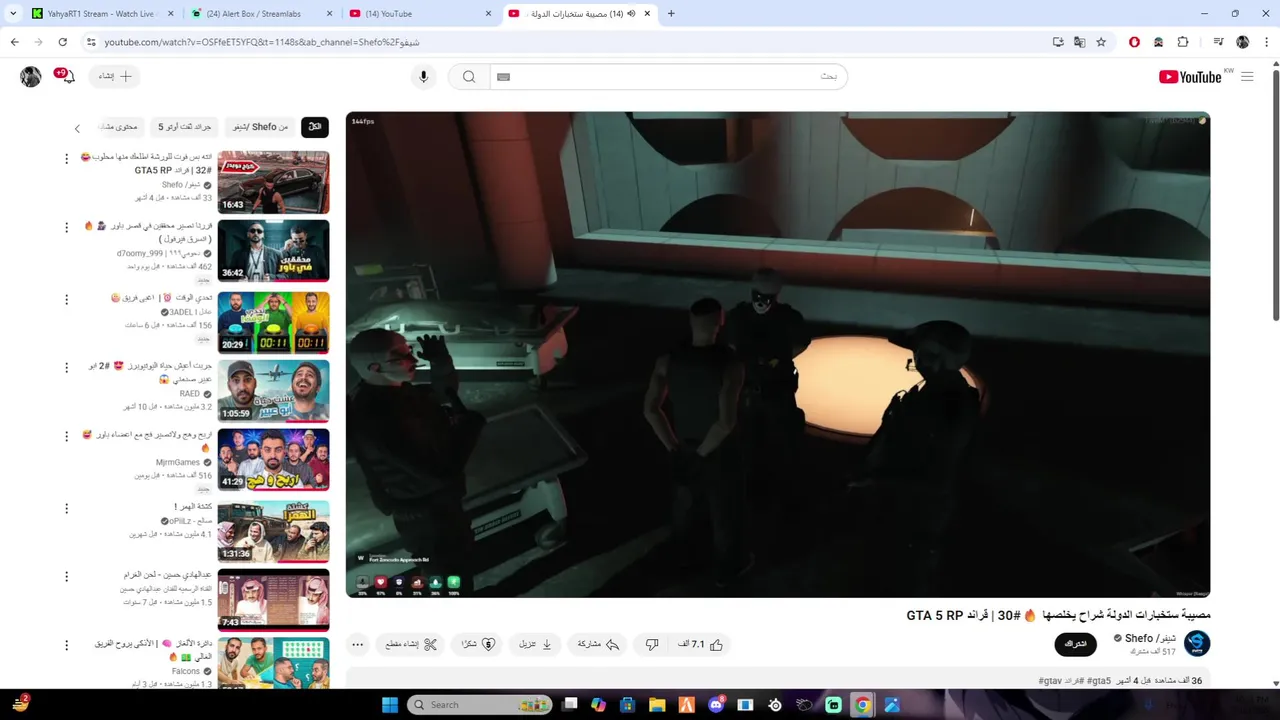Screen dimensions: 1280x720
Task: Open options menu for Falcons video
Action: 67,646
